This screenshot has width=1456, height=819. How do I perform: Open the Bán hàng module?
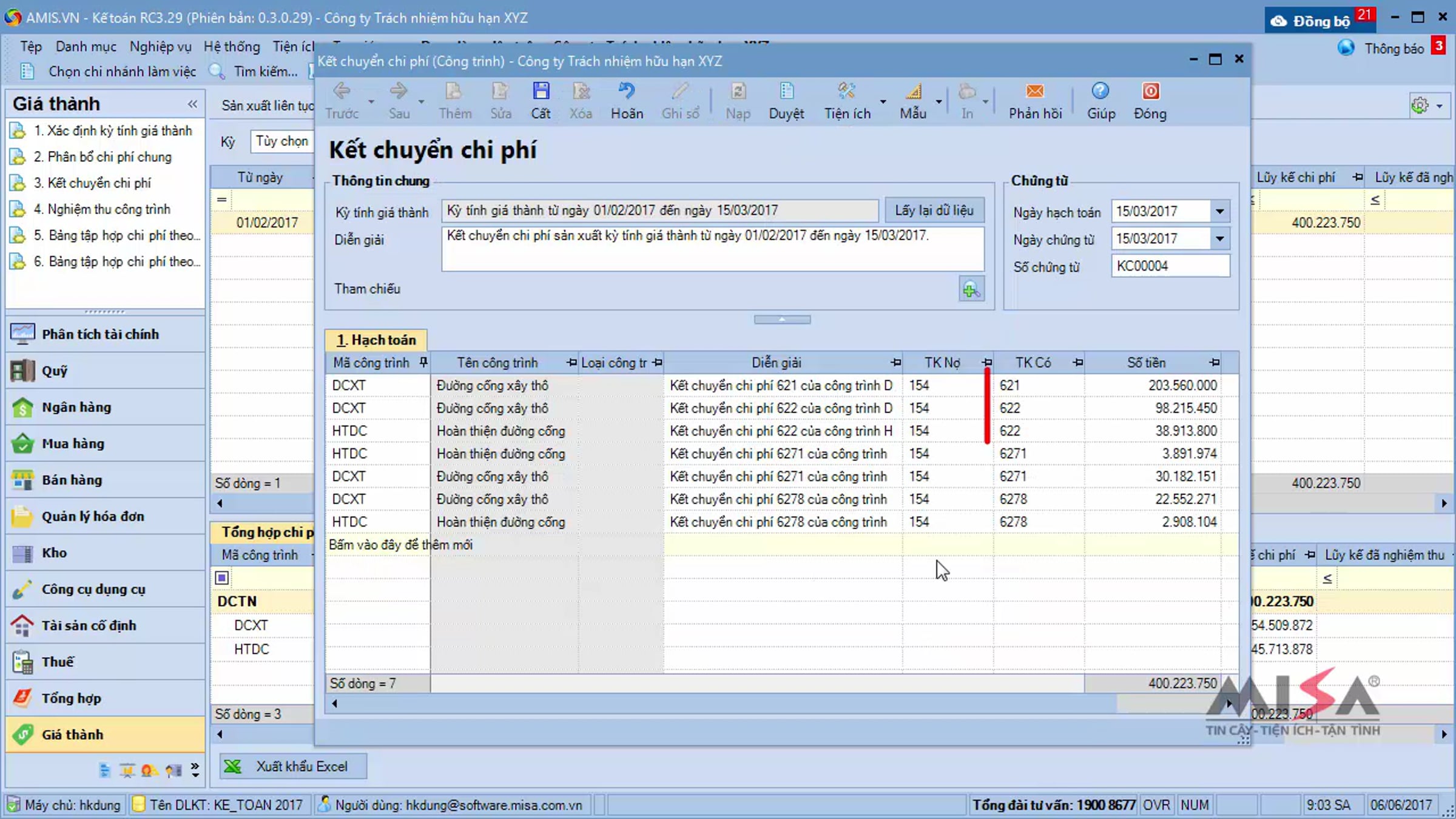coord(106,480)
